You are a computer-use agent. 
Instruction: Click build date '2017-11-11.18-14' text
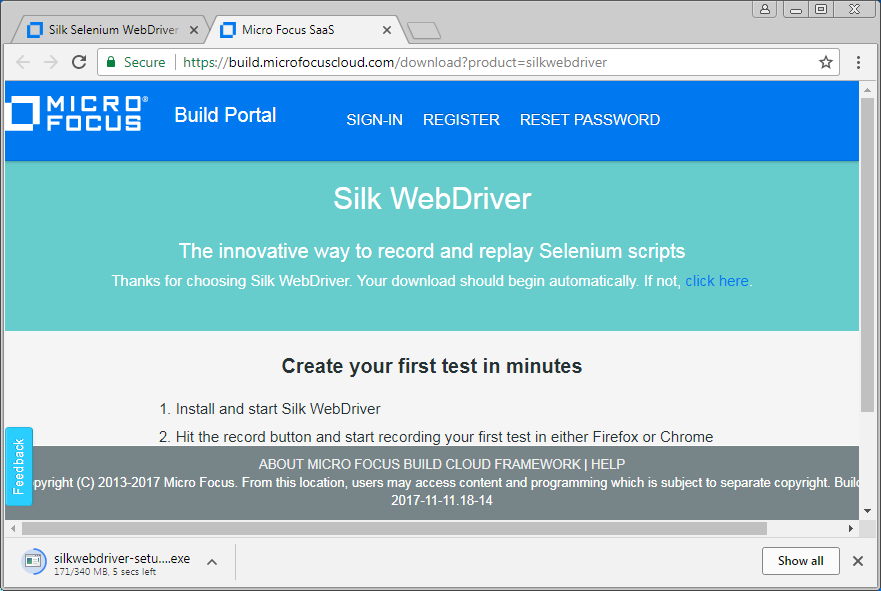442,501
